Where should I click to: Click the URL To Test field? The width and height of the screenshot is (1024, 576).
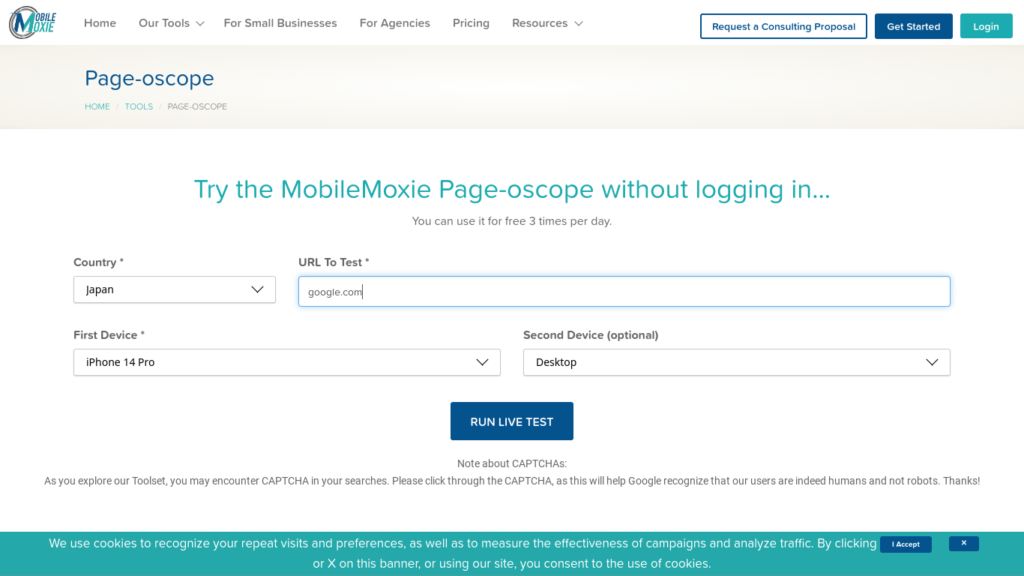point(624,291)
